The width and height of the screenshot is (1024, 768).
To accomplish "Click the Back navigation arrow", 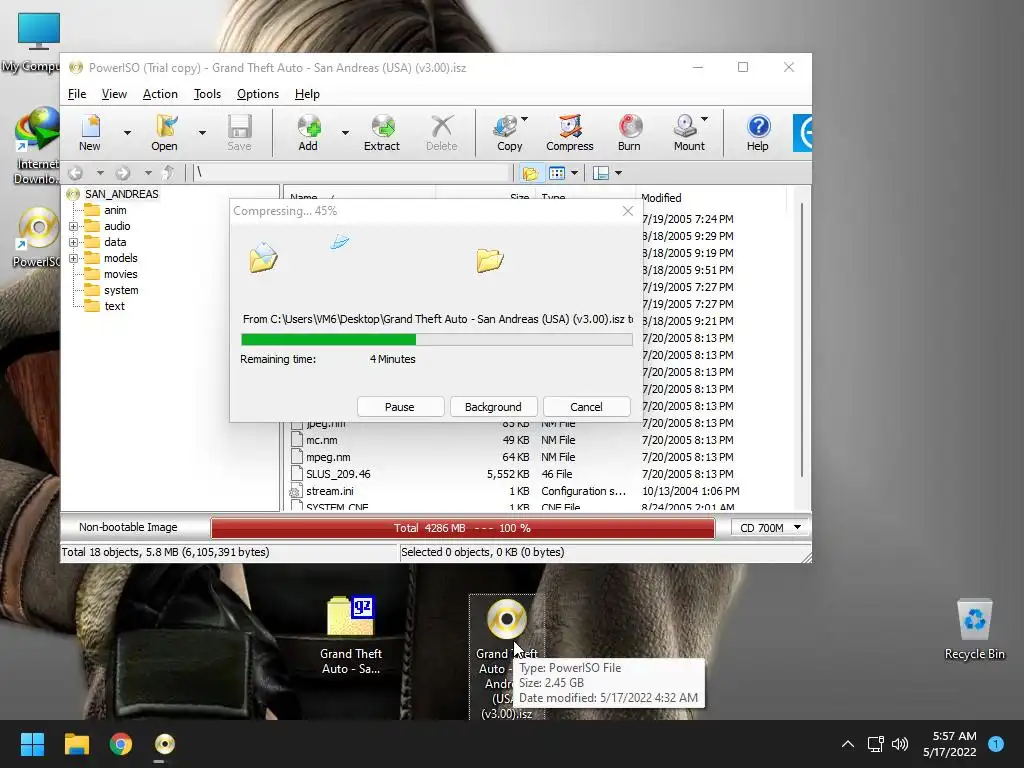I will 76,173.
